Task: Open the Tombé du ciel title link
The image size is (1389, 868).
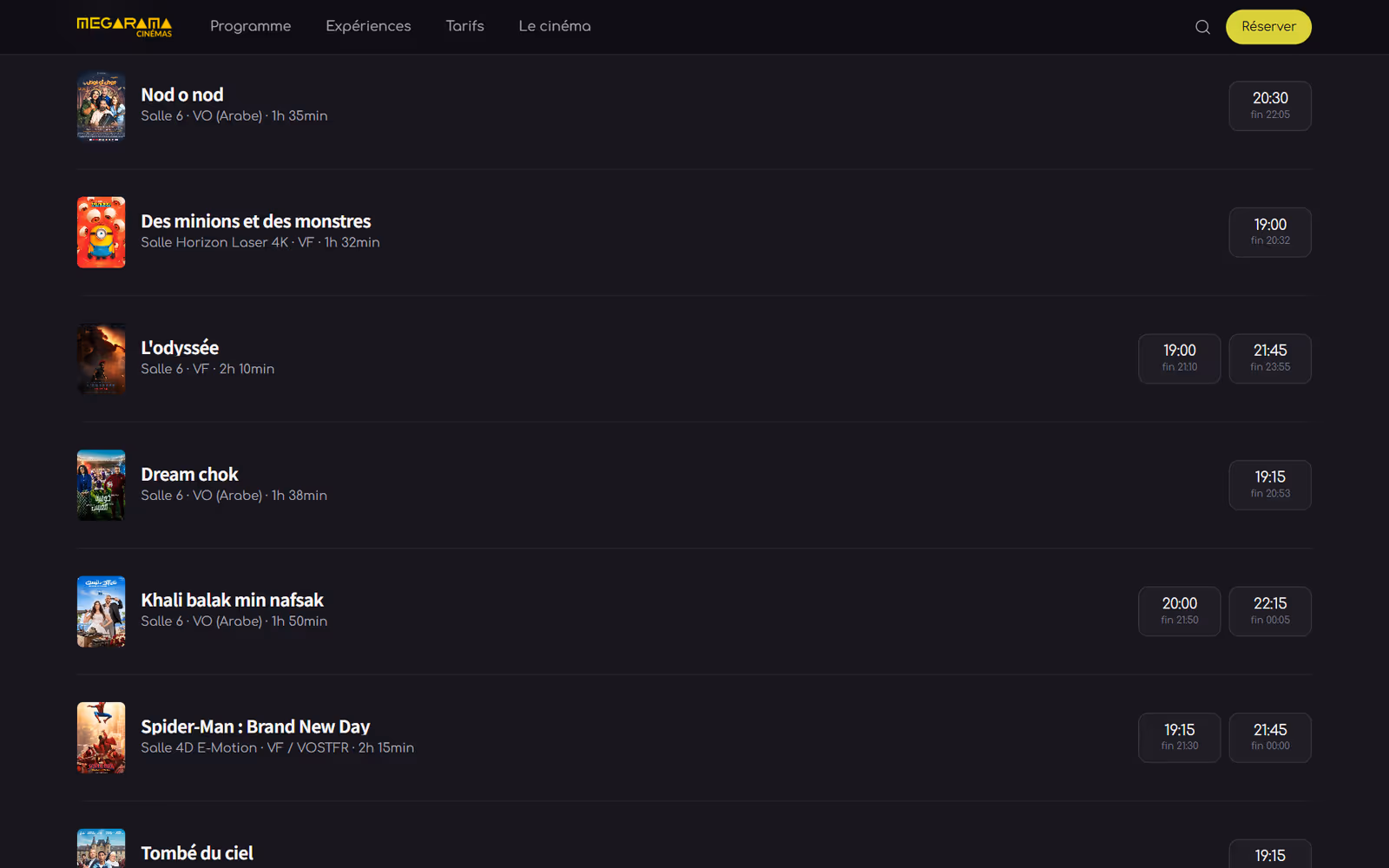Action: click(197, 853)
